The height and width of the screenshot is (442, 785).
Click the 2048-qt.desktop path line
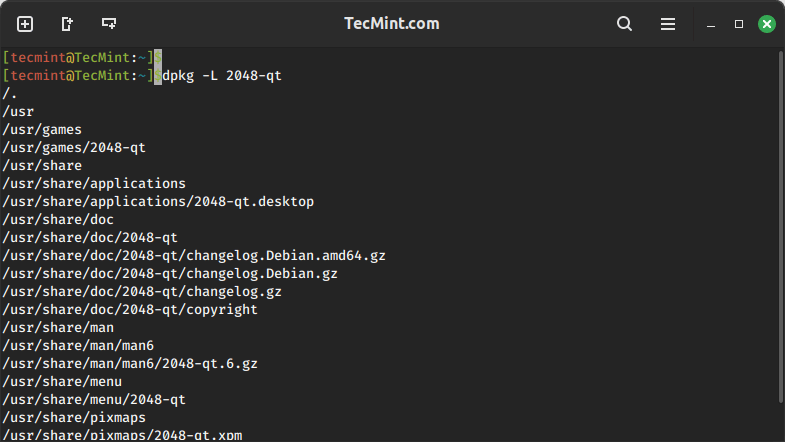pyautogui.click(x=158, y=202)
